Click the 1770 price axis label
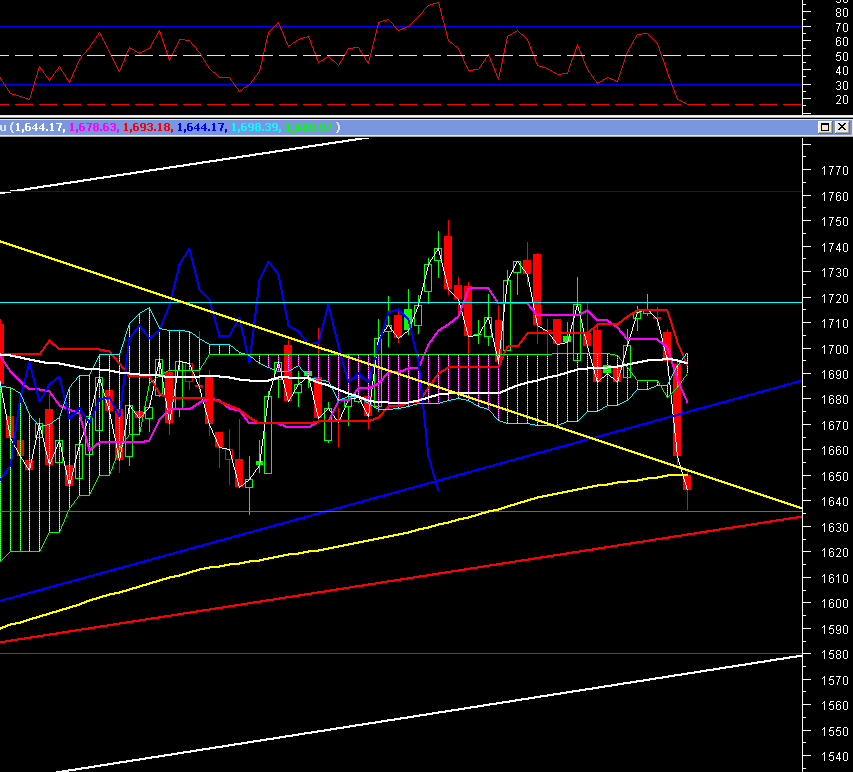The image size is (853, 772). pyautogui.click(x=835, y=171)
